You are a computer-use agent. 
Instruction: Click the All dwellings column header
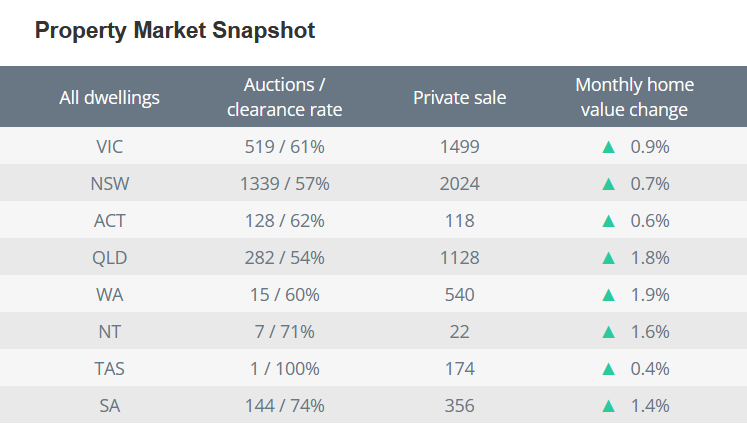(110, 97)
